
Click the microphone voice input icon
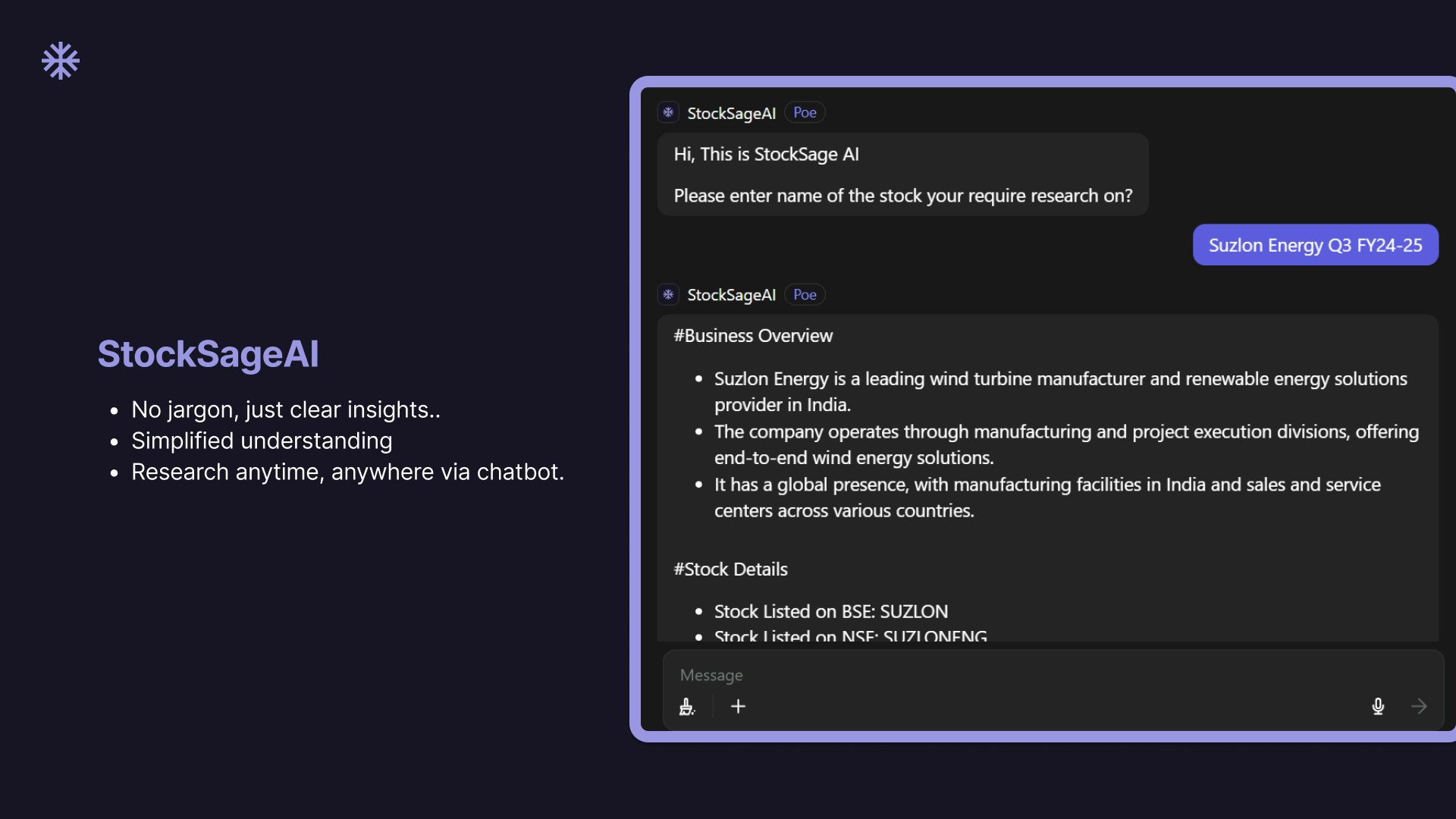1378,707
